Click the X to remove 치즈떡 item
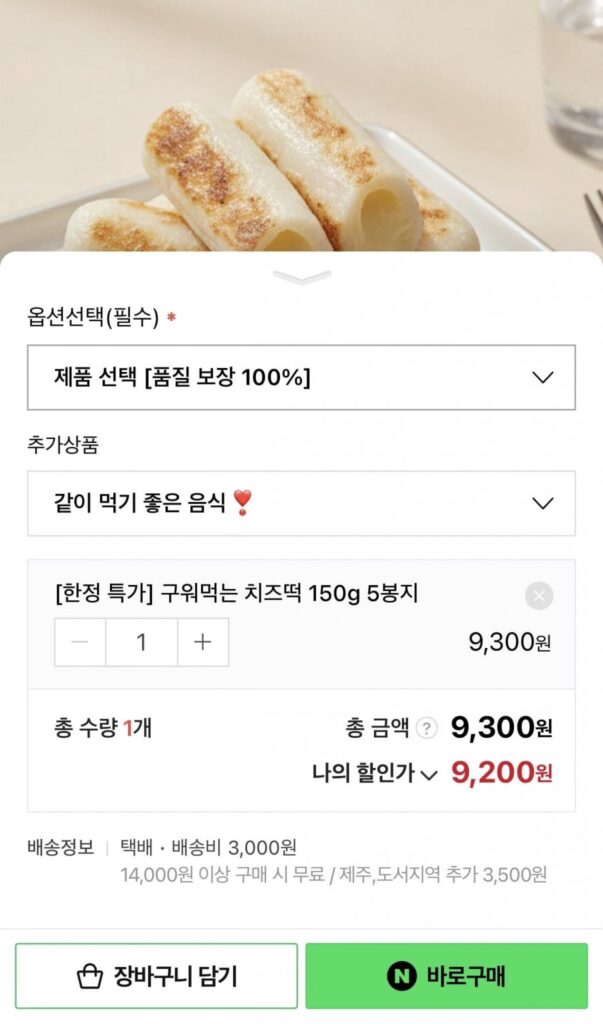This screenshot has width=603, height=1024. pos(540,594)
